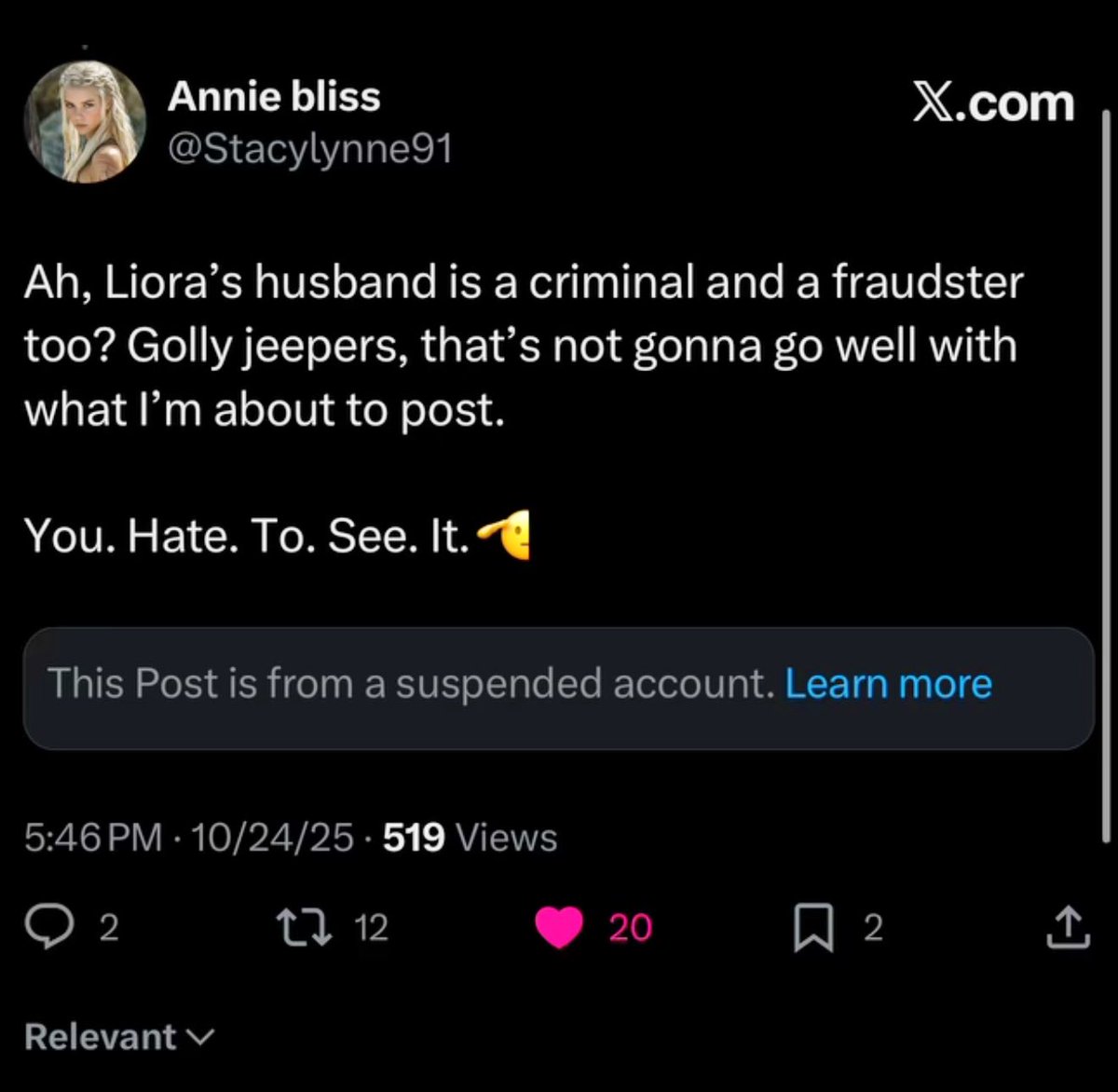Click the 10/24/25 post date
Image resolution: width=1118 pixels, height=1092 pixels.
271,838
